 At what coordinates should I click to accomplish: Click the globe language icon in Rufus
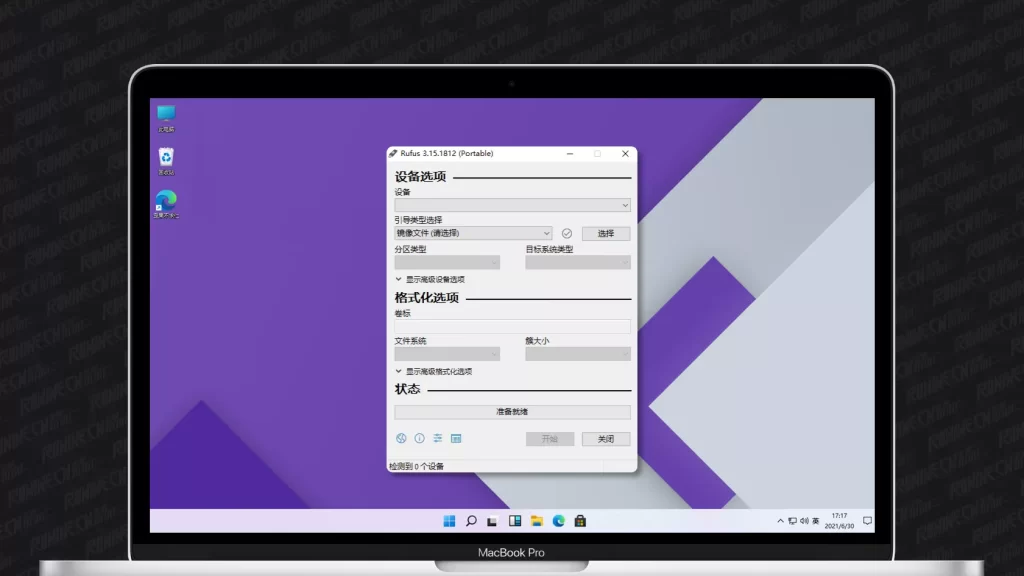(401, 439)
